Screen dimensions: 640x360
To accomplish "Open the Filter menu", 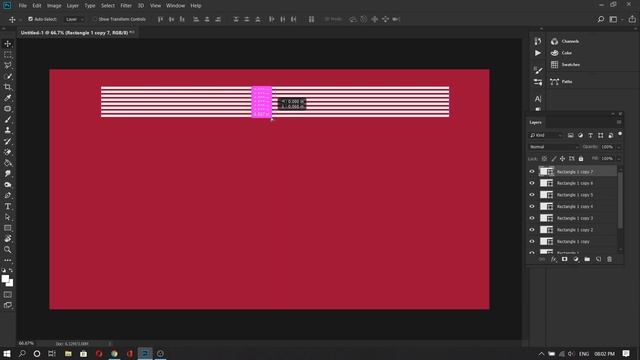I will click(126, 6).
